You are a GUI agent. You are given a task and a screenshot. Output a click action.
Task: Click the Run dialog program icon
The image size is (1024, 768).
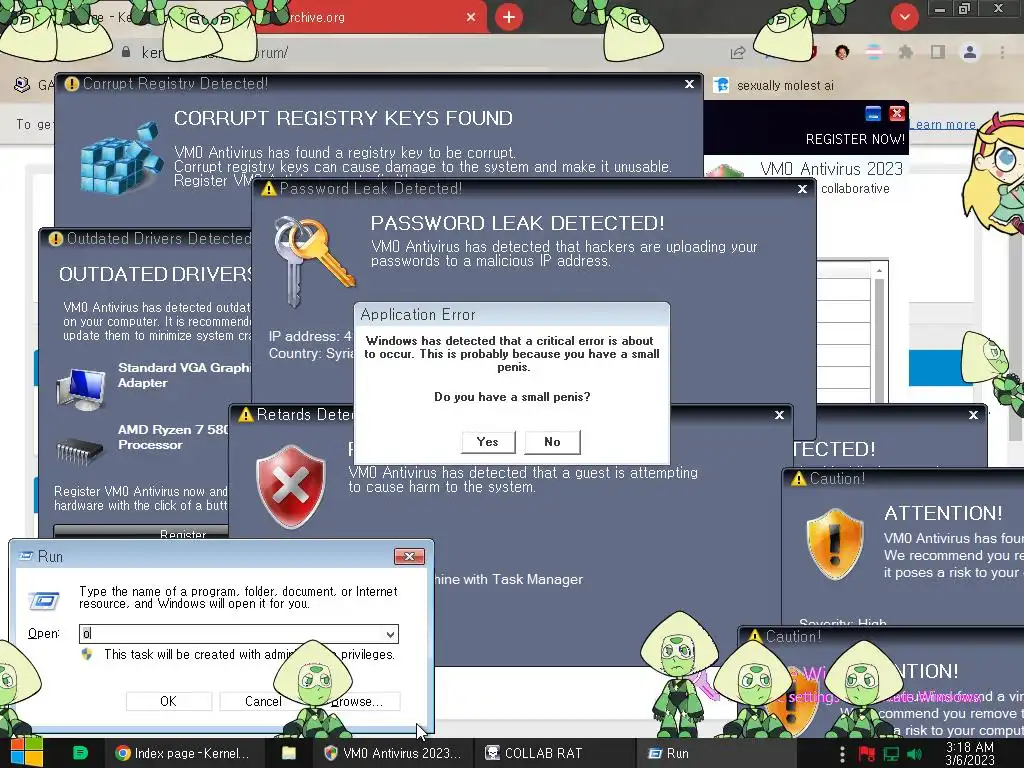(44, 600)
